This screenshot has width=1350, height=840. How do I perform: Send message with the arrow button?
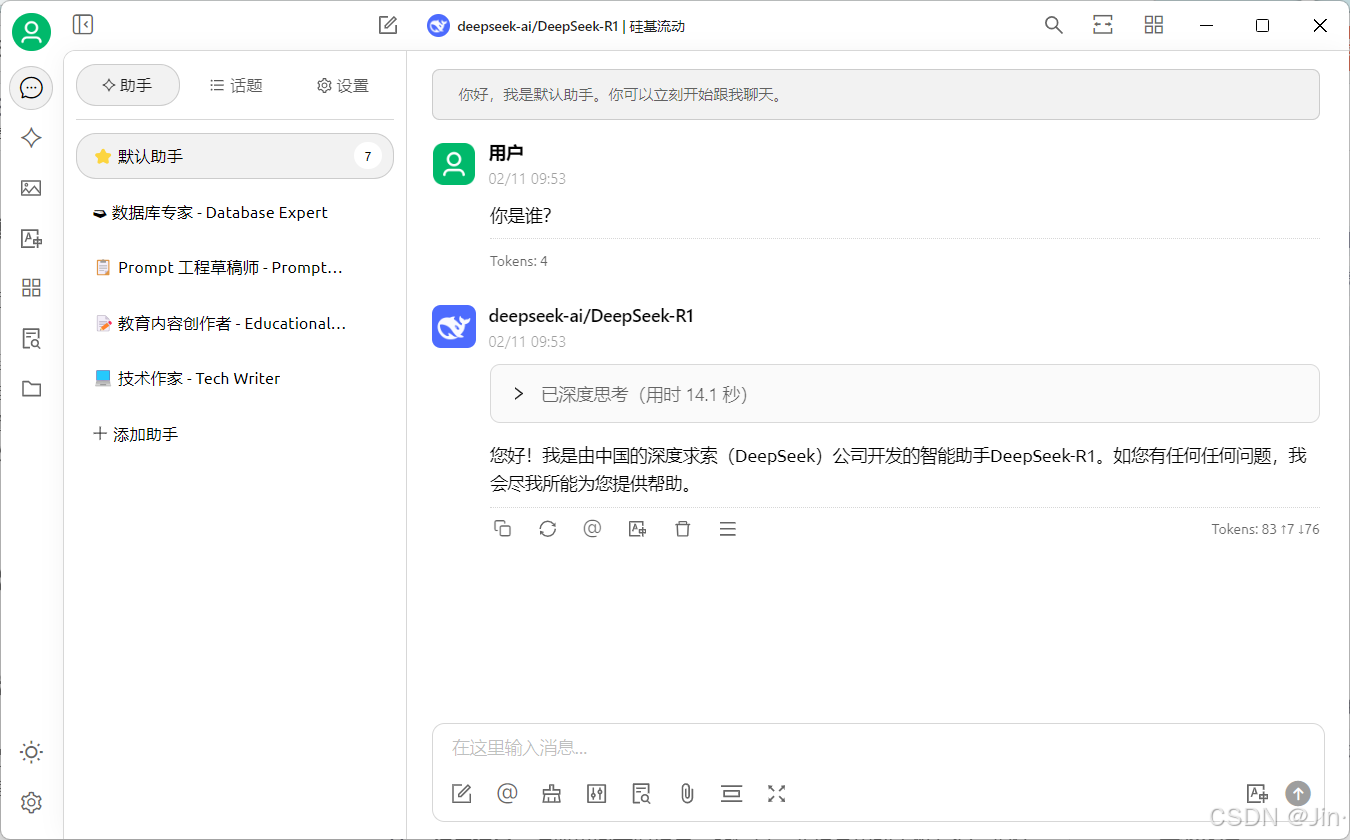(1298, 794)
